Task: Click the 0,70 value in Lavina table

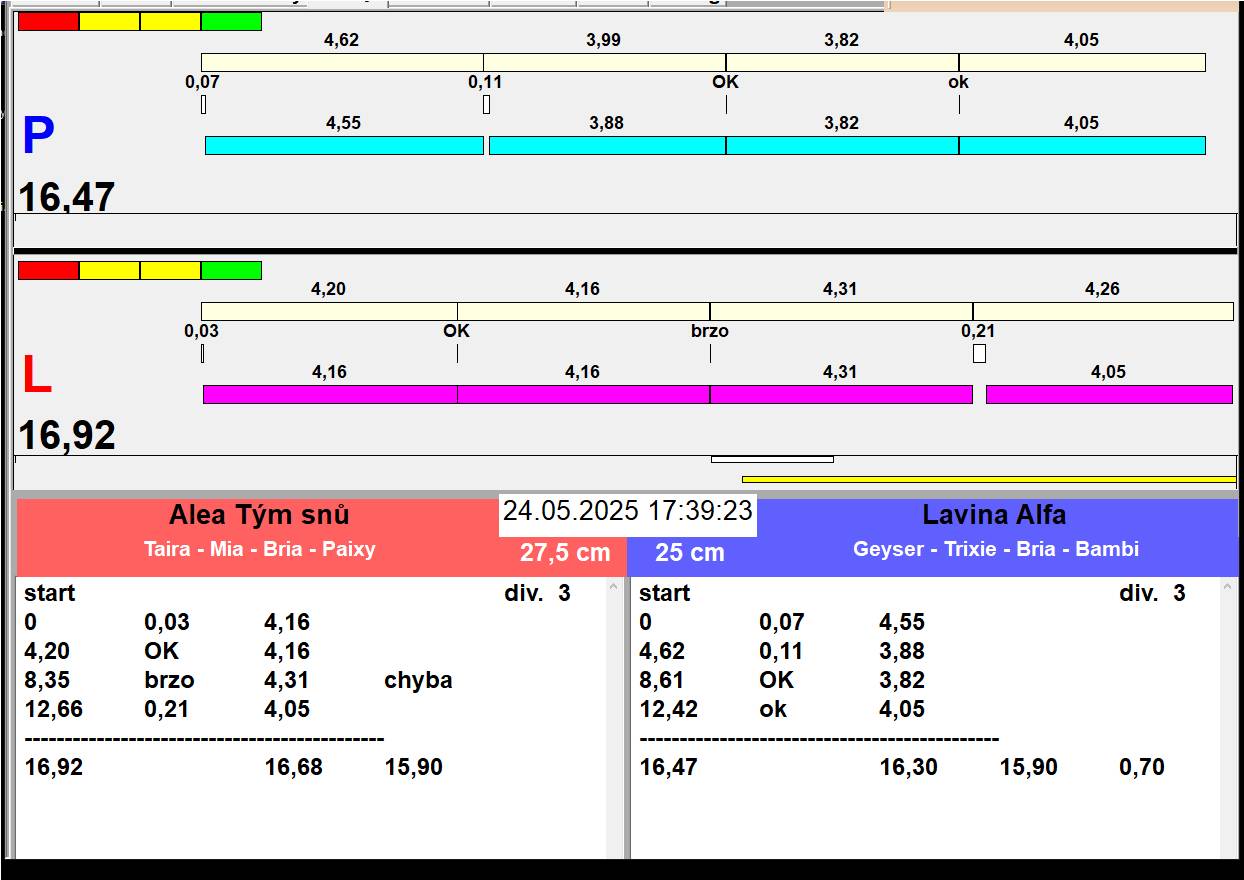Action: pyautogui.click(x=1142, y=767)
